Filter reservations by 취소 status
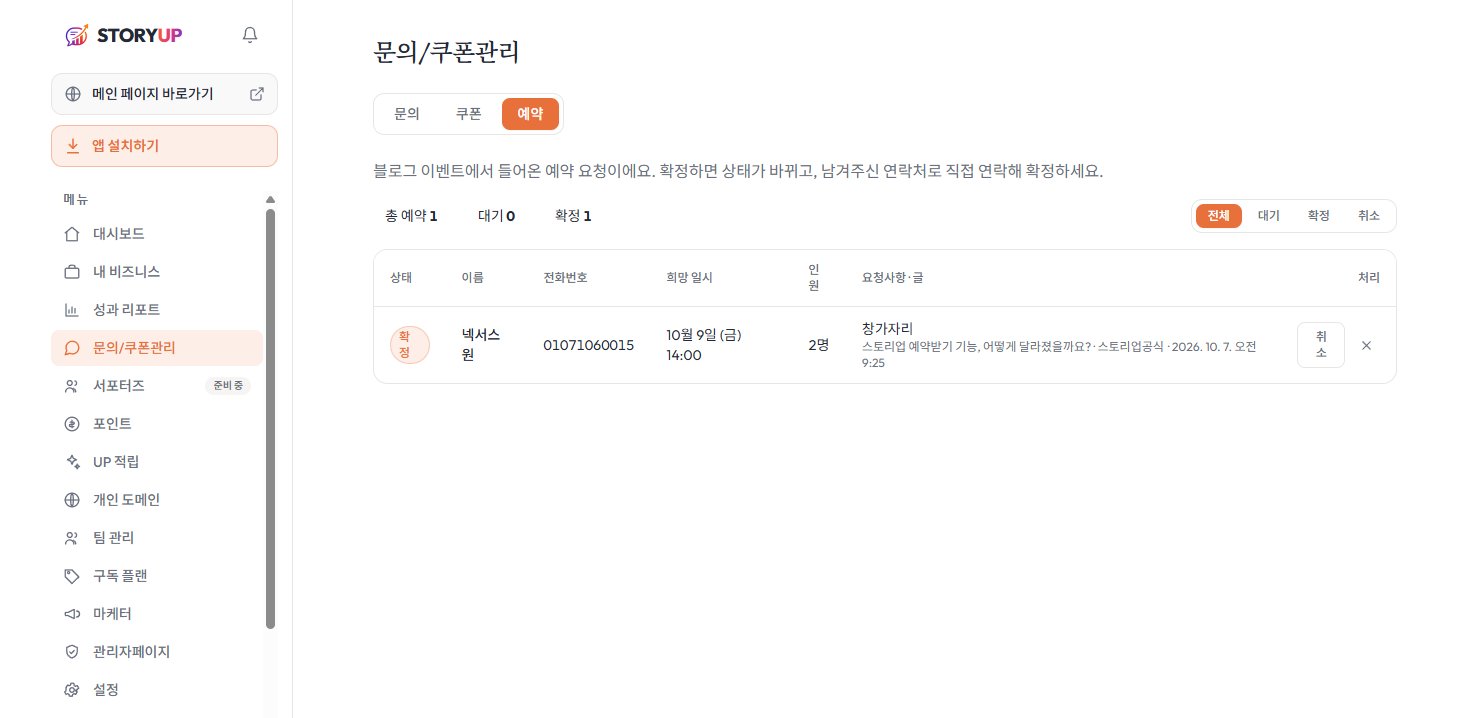The width and height of the screenshot is (1476, 718). pyautogui.click(x=1368, y=216)
